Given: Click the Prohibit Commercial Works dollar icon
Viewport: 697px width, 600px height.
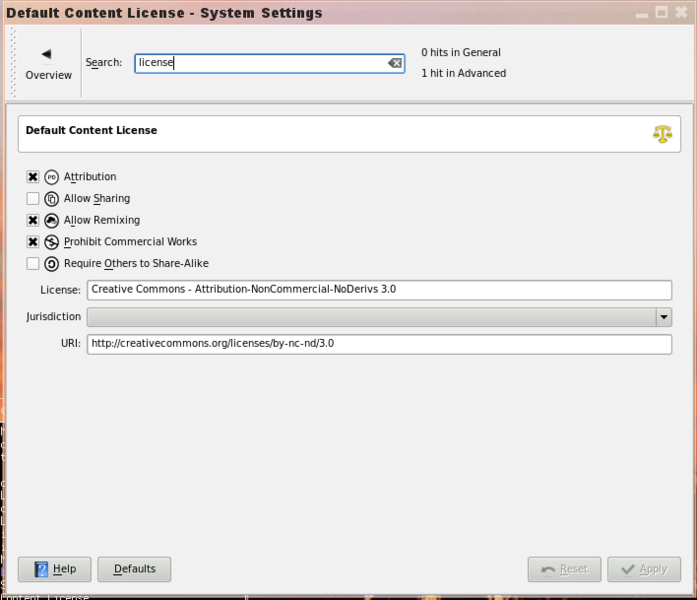Looking at the screenshot, I should tap(52, 242).
